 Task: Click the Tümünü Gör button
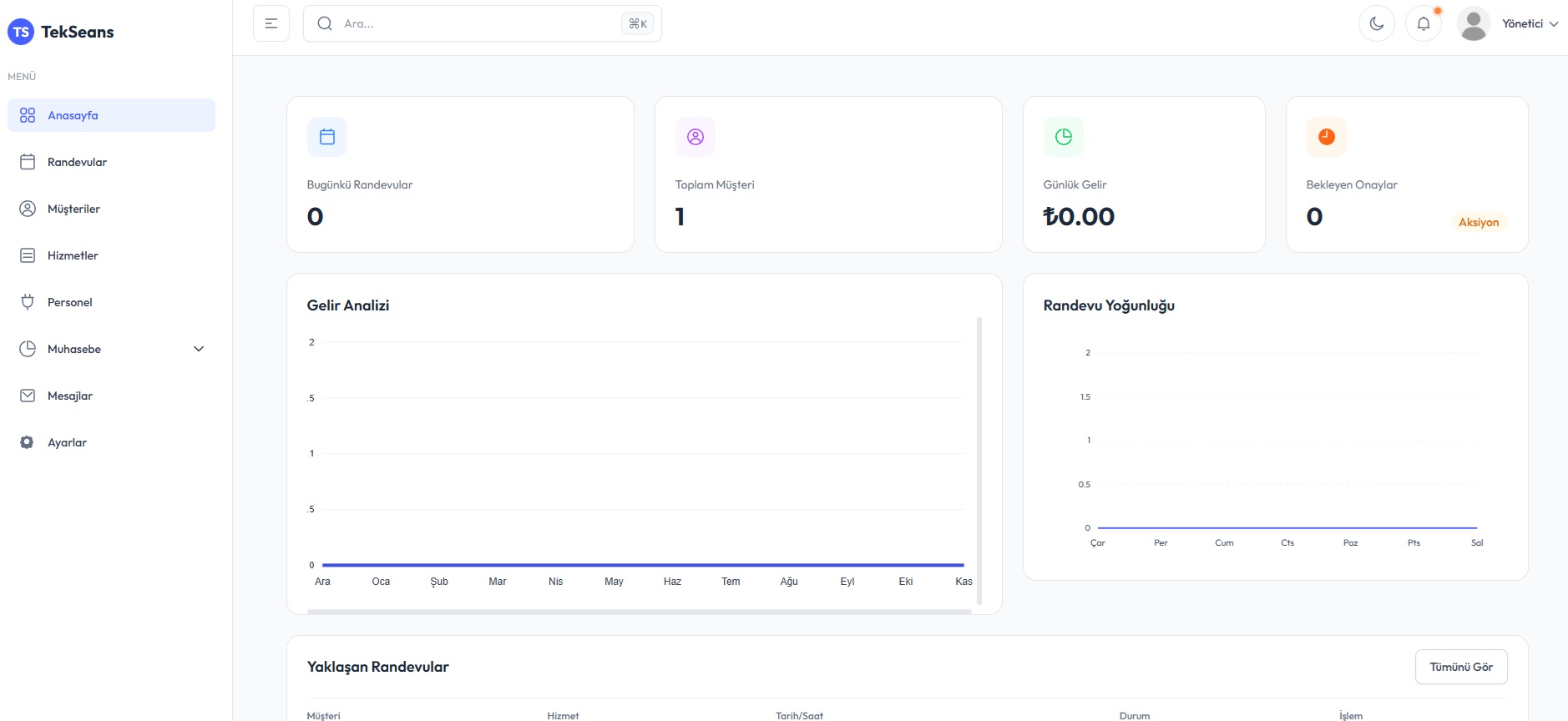coord(1460,667)
